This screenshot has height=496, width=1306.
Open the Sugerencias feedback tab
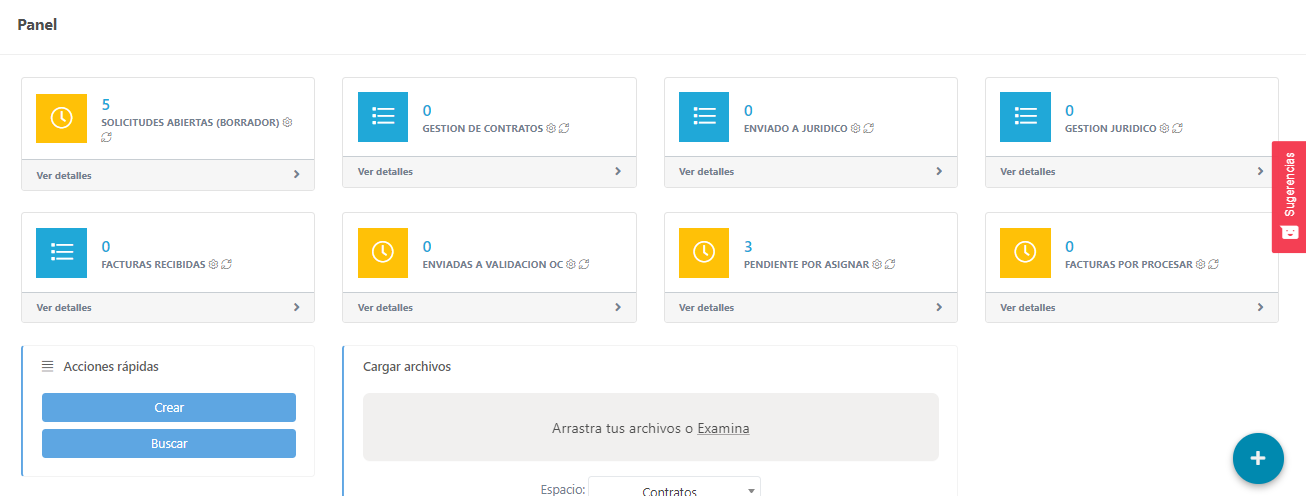(1288, 196)
